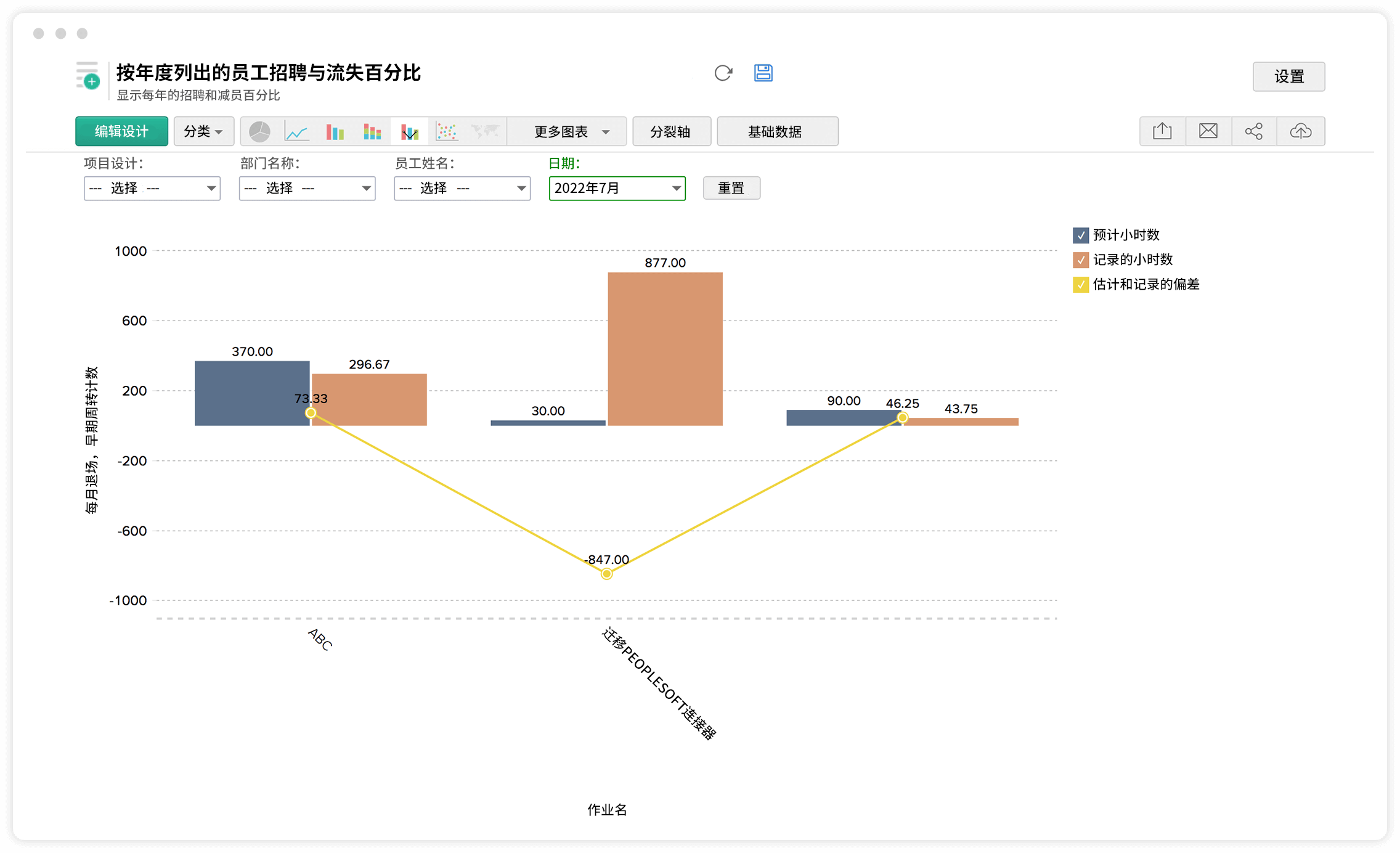This screenshot has height=853, width=1400.
Task: Open the 项目设计 selection dropdown
Action: click(x=152, y=189)
